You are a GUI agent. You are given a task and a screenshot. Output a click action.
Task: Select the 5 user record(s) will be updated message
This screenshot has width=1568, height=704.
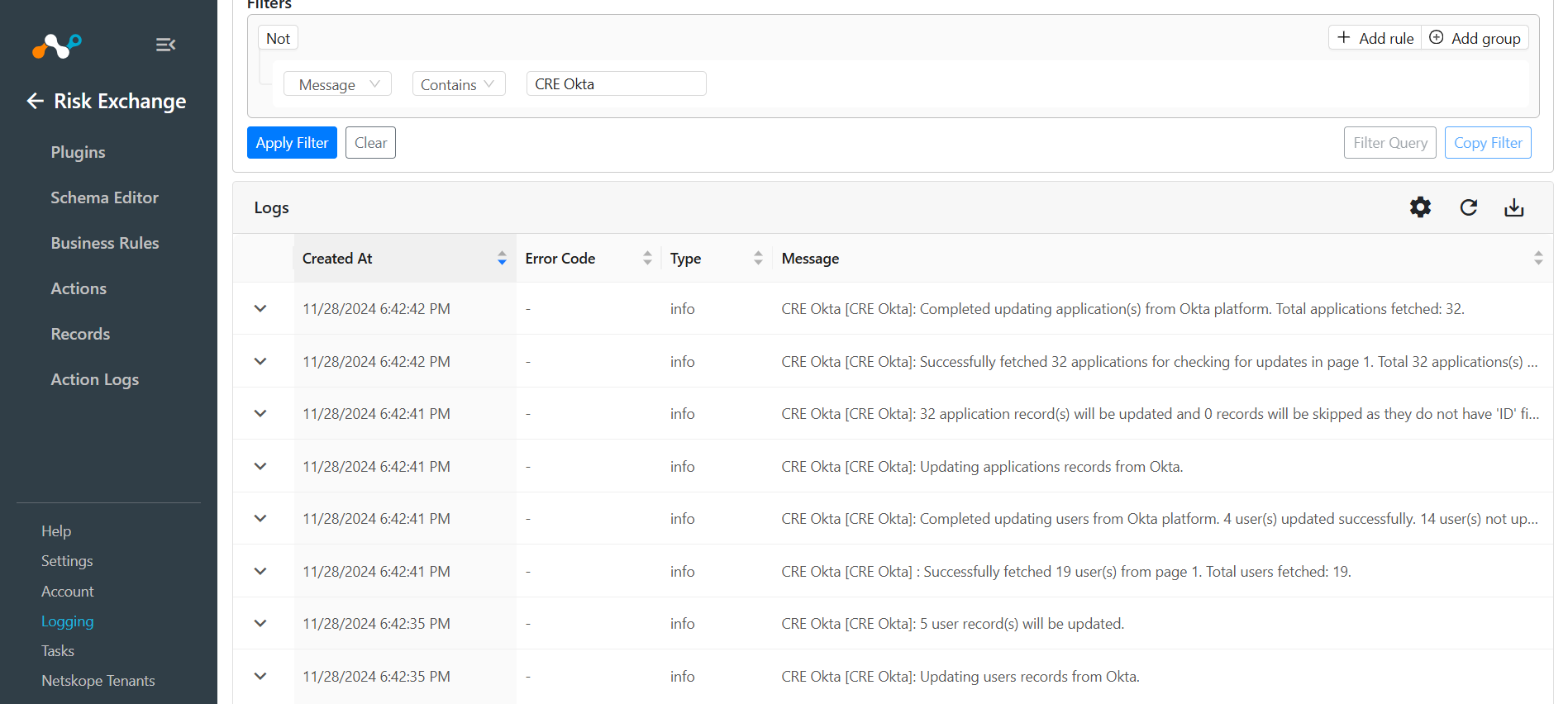click(x=953, y=624)
